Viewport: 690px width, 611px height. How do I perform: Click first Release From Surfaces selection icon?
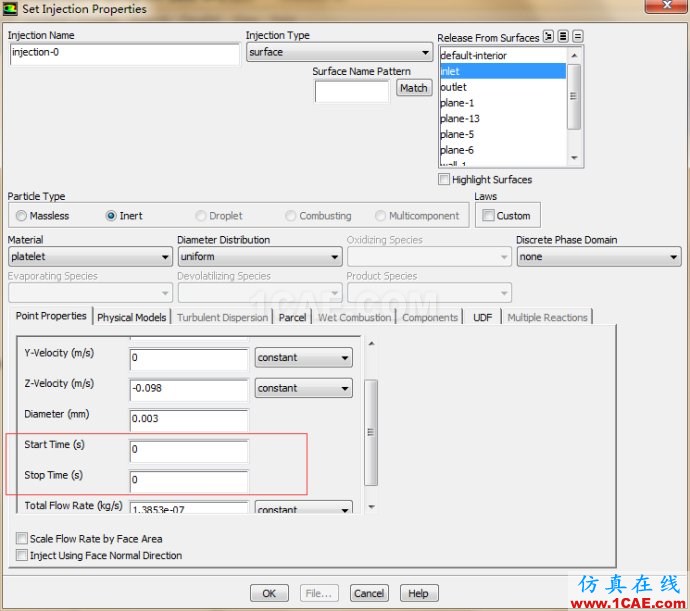point(548,36)
